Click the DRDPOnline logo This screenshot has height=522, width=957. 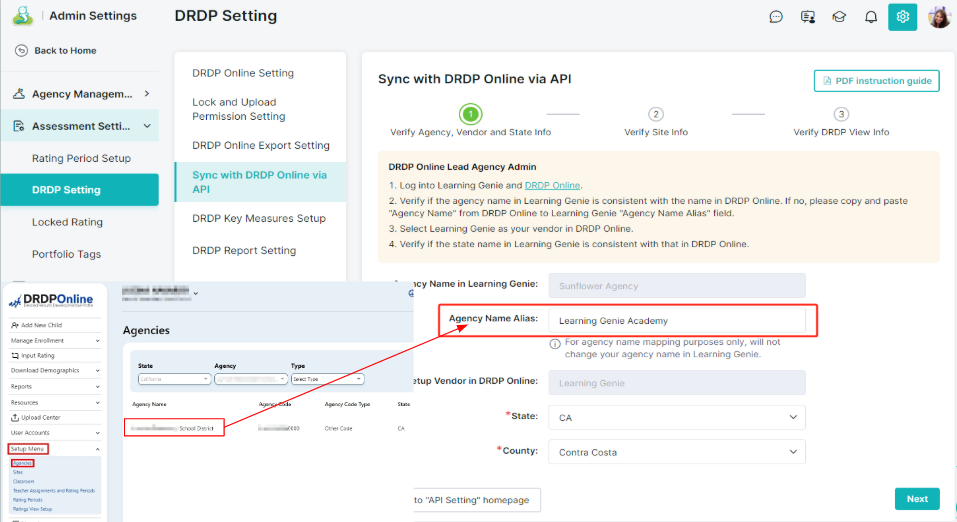51,300
